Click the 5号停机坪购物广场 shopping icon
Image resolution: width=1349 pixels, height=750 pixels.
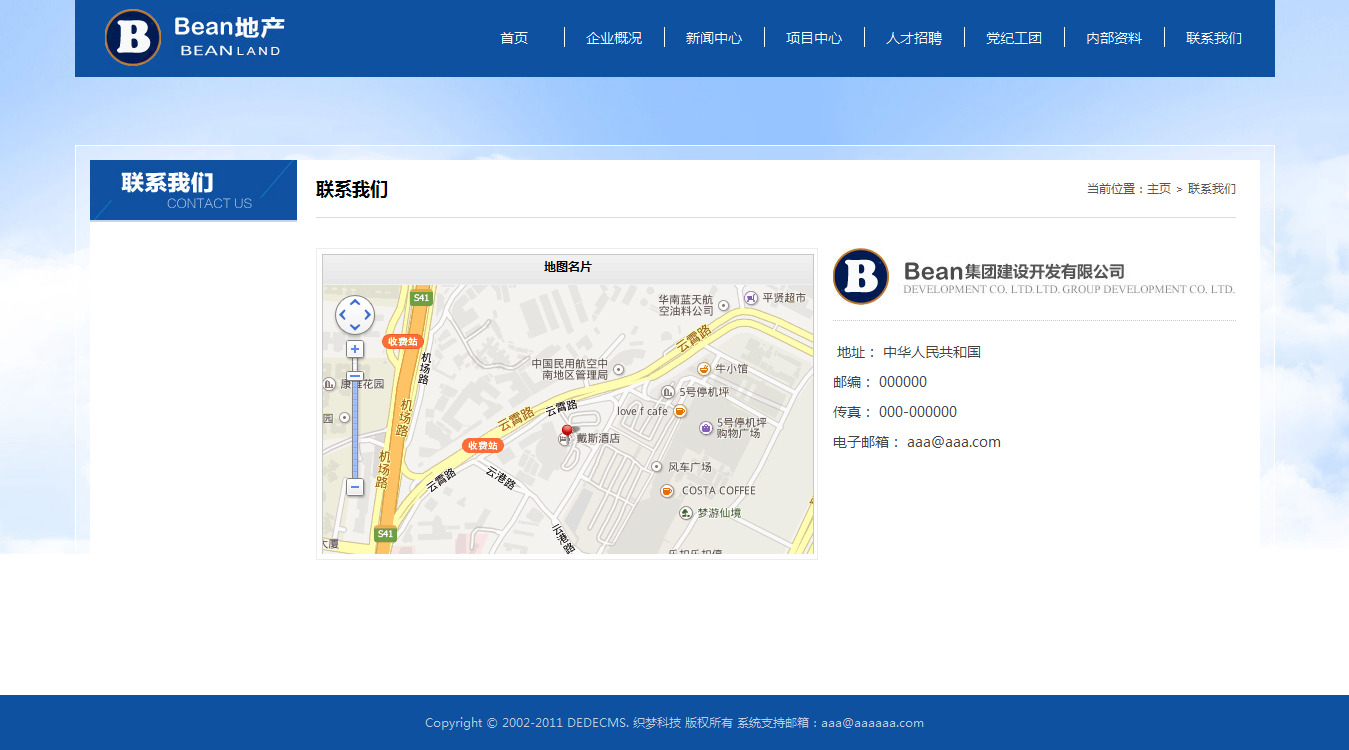(706, 428)
